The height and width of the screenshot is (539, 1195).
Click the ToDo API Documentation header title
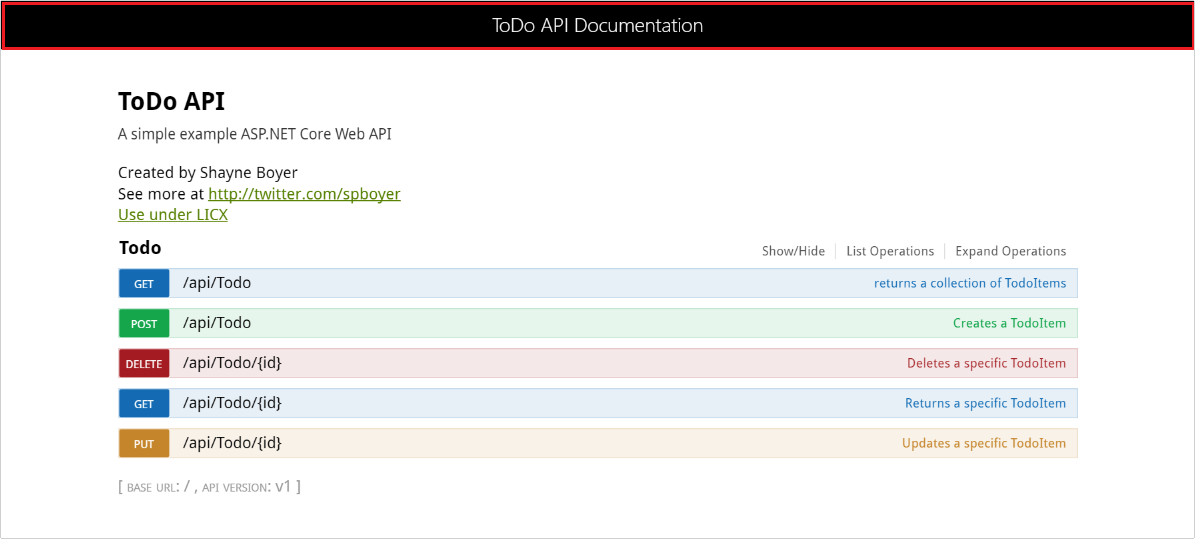pos(598,25)
